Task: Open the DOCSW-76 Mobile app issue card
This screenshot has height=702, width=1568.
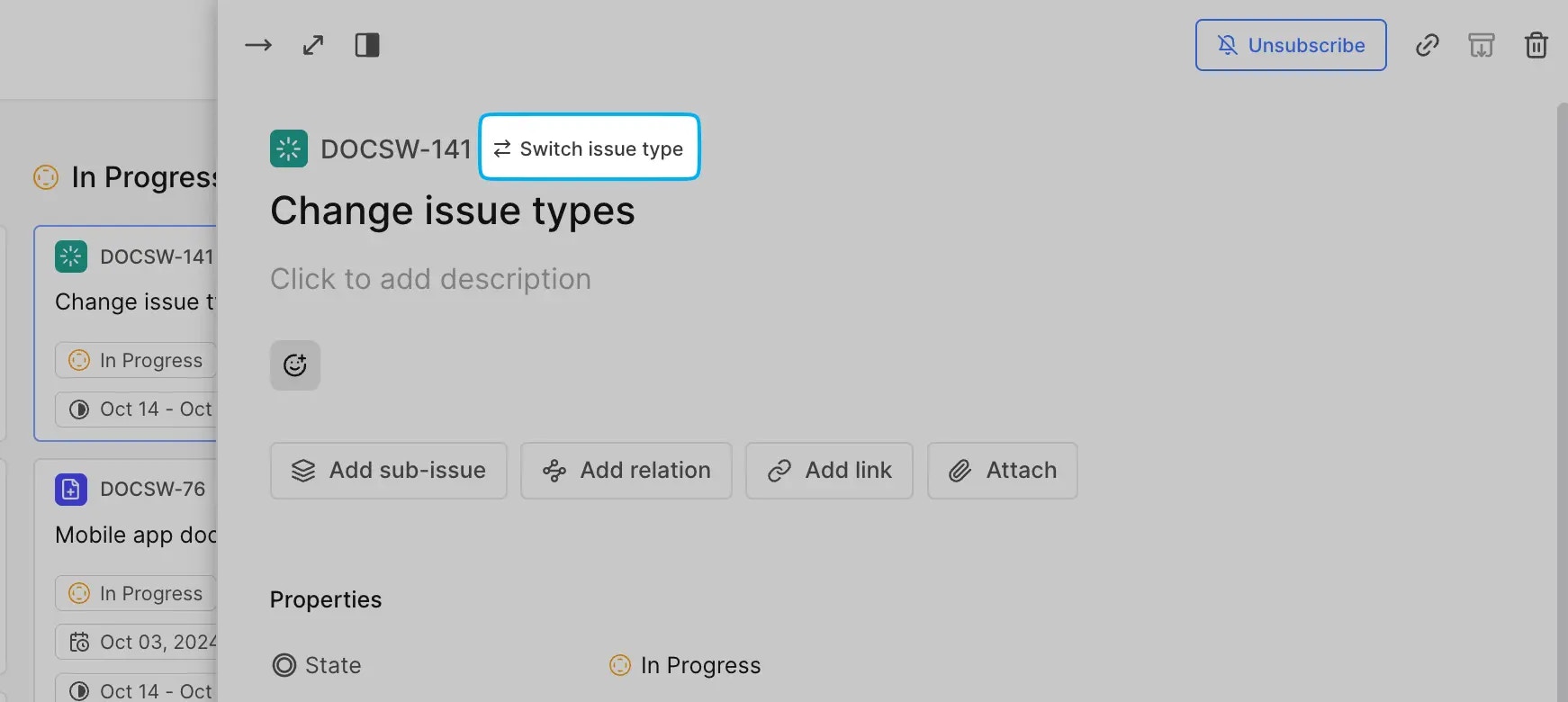Action: click(x=135, y=534)
